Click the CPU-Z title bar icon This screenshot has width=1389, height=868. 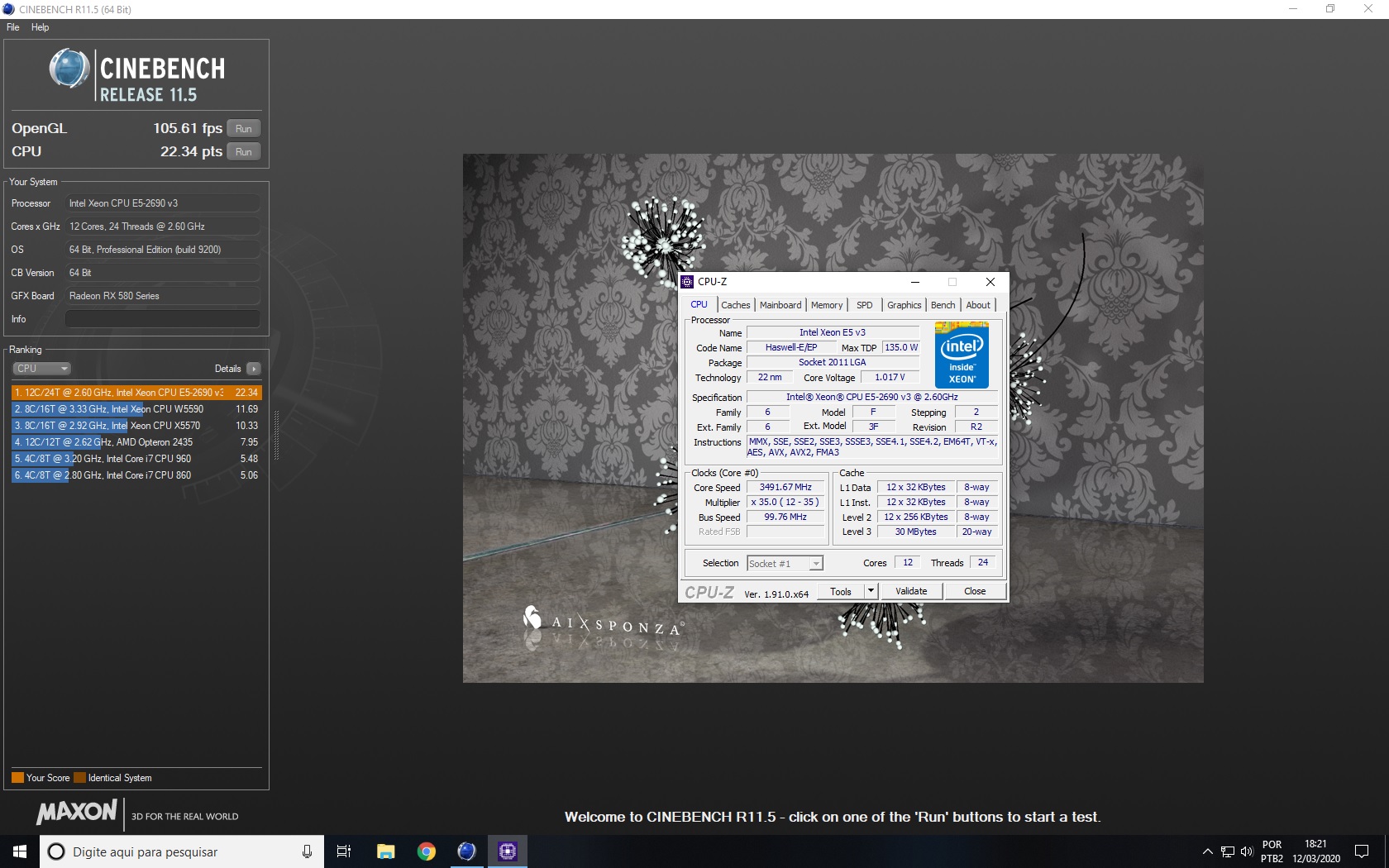[688, 282]
